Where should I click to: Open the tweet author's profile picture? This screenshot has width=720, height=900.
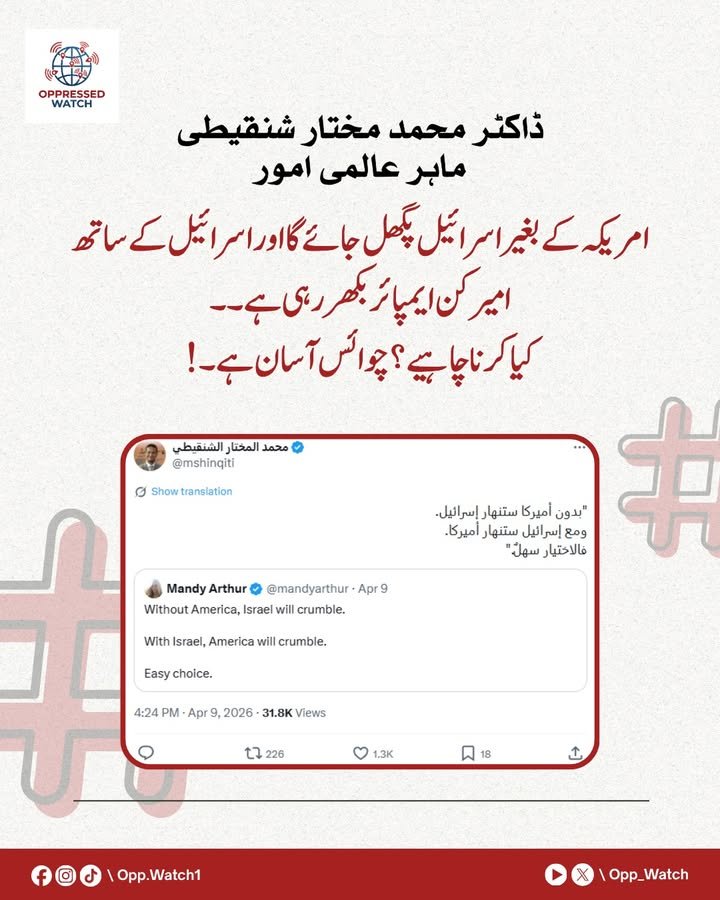(150, 456)
